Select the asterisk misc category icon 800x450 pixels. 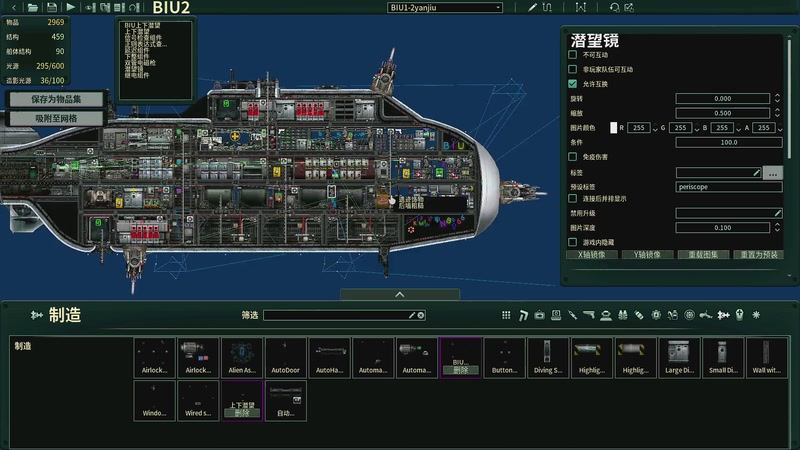point(756,315)
